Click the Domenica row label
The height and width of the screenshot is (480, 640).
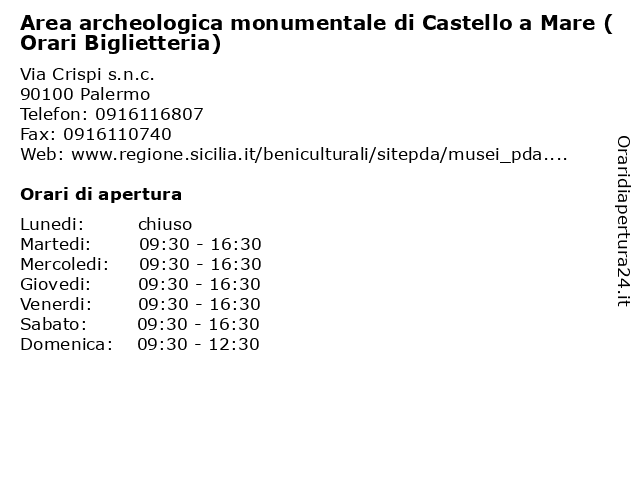coord(66,344)
